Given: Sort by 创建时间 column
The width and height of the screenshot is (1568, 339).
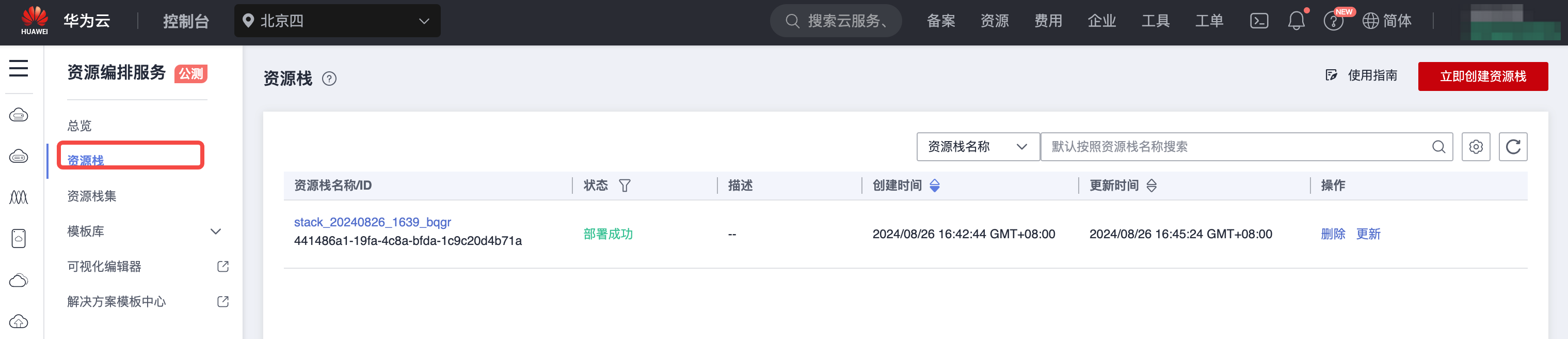Looking at the screenshot, I should point(935,186).
